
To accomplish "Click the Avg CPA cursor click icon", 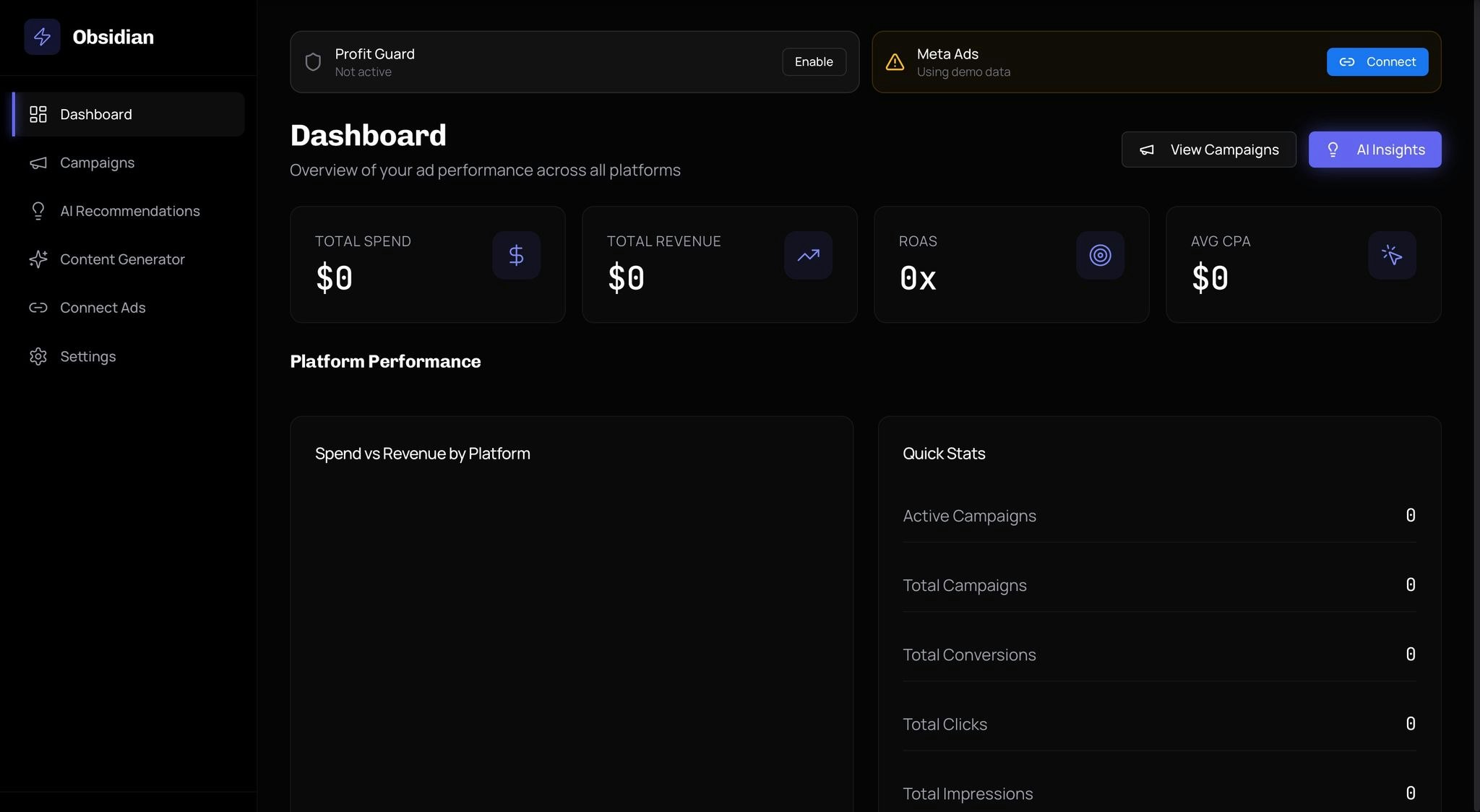I will (1392, 255).
